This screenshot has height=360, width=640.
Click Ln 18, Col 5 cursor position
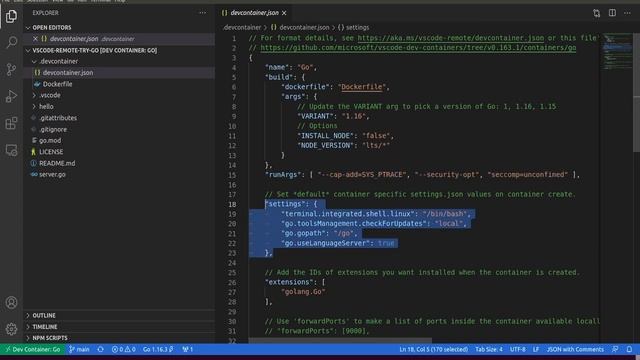[x=433, y=349]
